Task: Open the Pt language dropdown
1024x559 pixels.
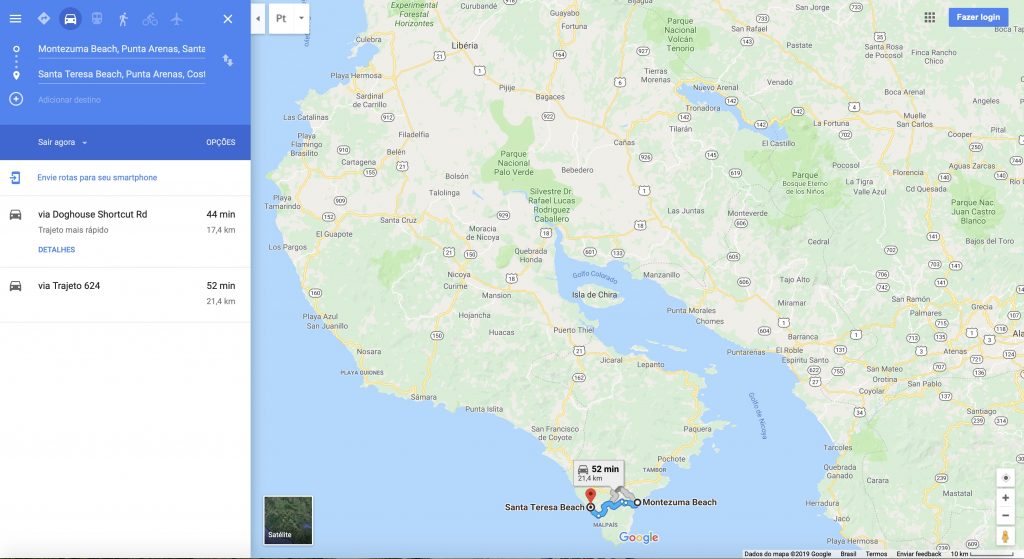Action: pos(289,18)
